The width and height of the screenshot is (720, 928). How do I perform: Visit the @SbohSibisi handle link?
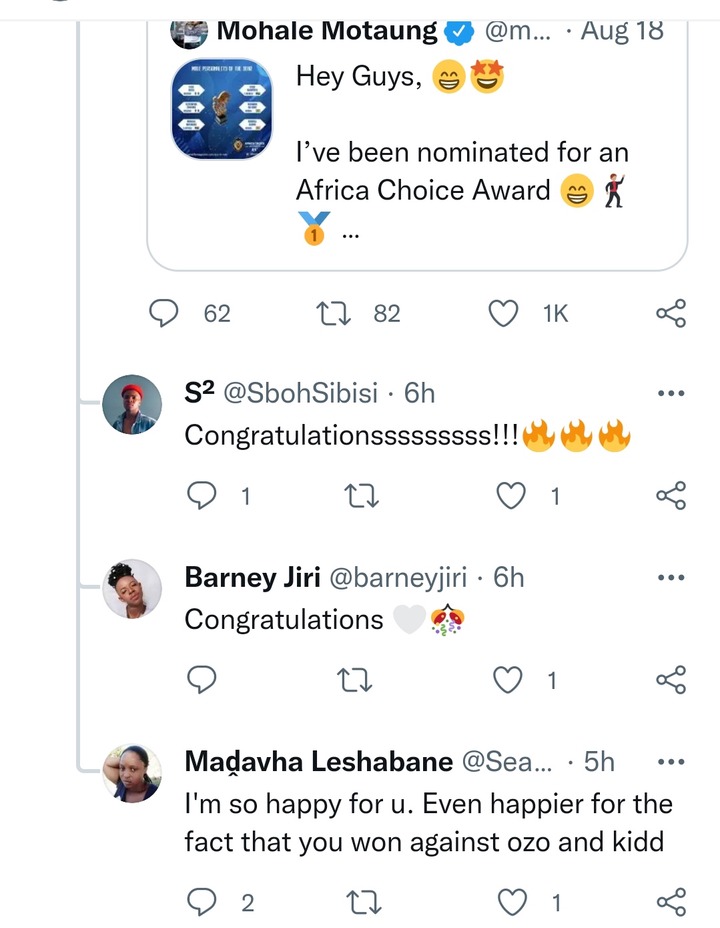coord(300,393)
